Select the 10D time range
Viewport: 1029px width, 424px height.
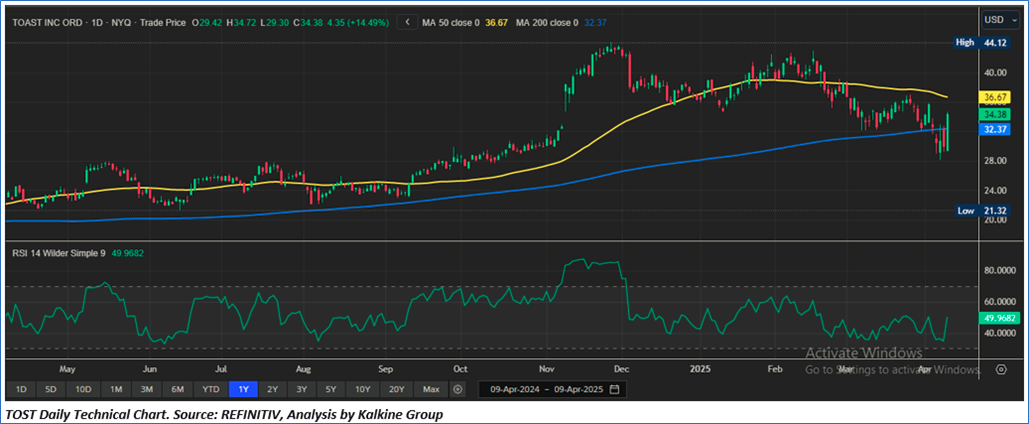(83, 390)
